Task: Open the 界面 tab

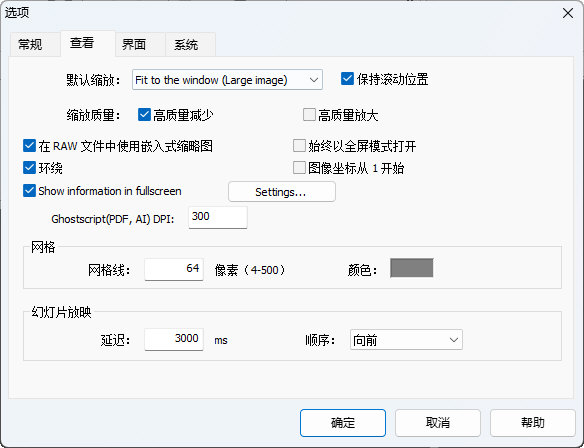Action: point(139,45)
